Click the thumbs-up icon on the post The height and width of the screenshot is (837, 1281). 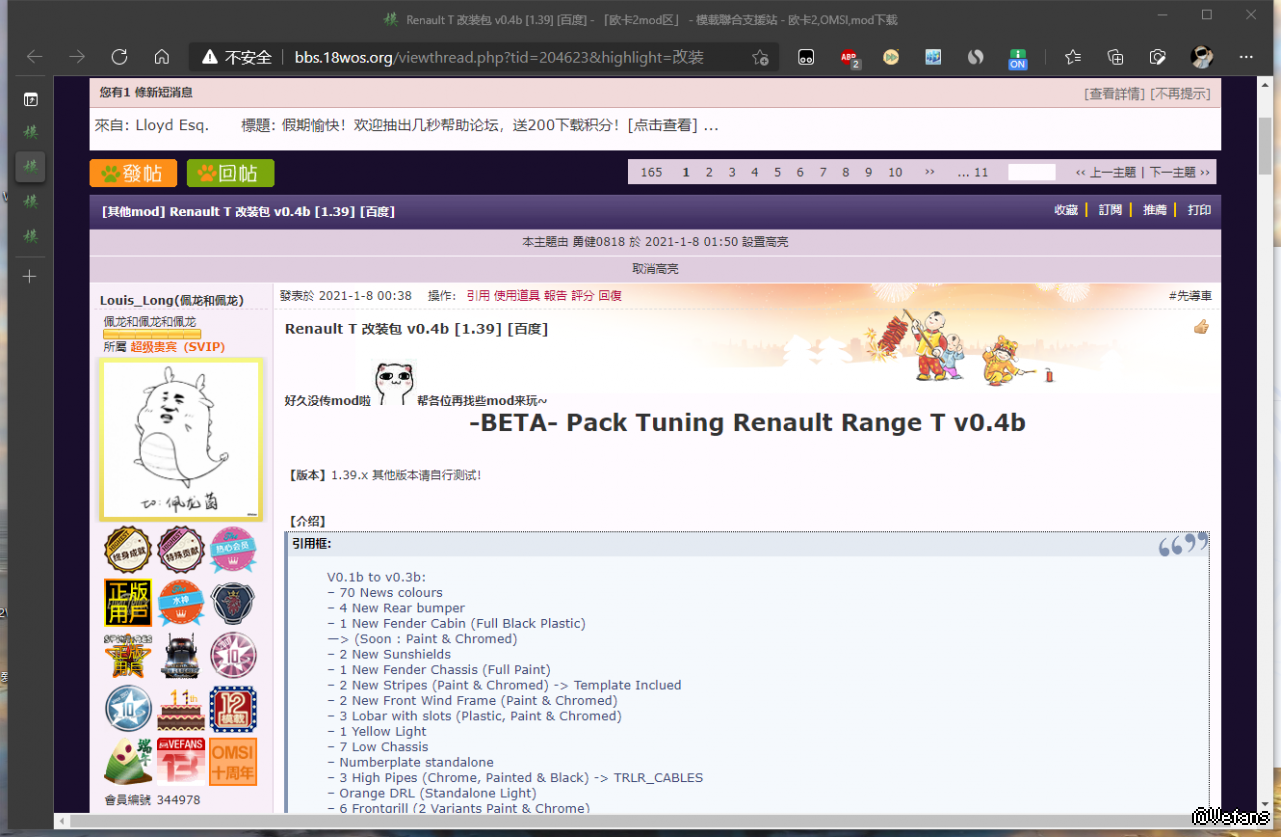(x=1201, y=327)
